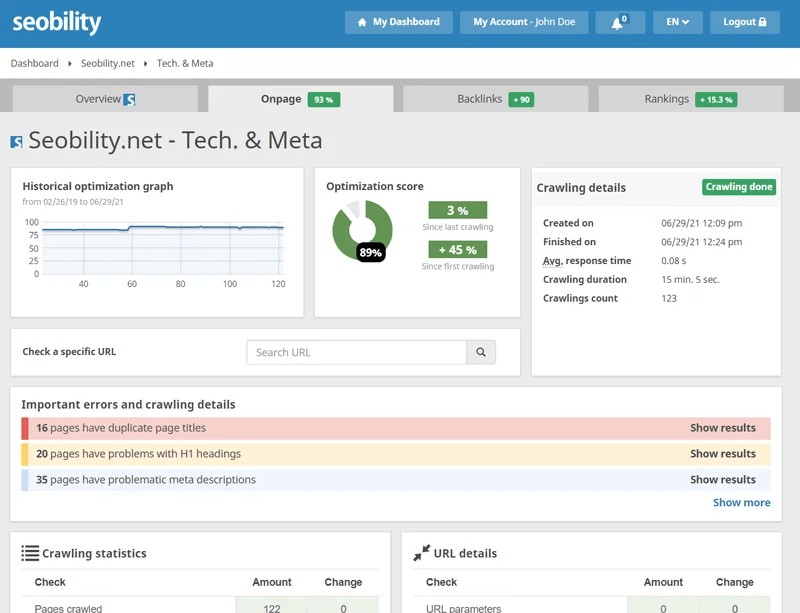Click the arrows icon beside URL details
Image resolution: width=800 pixels, height=613 pixels.
click(421, 551)
